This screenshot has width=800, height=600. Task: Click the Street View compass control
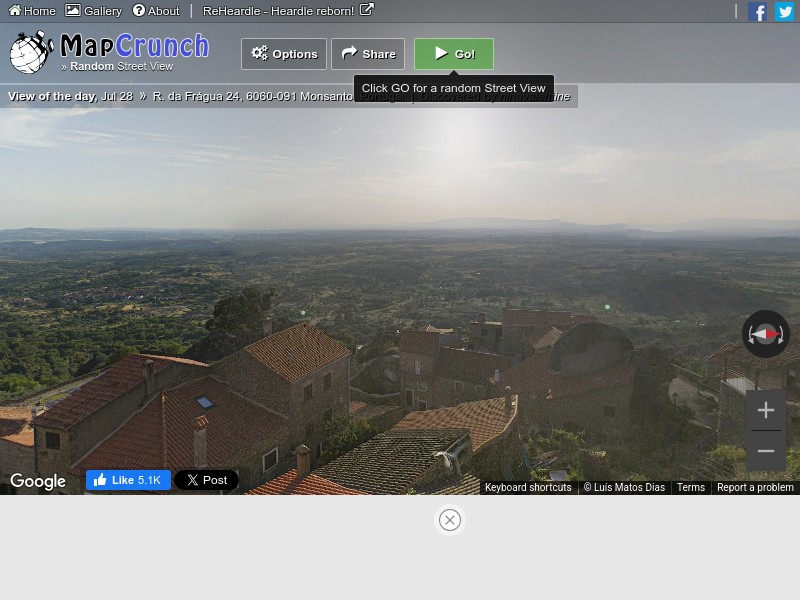coord(765,334)
